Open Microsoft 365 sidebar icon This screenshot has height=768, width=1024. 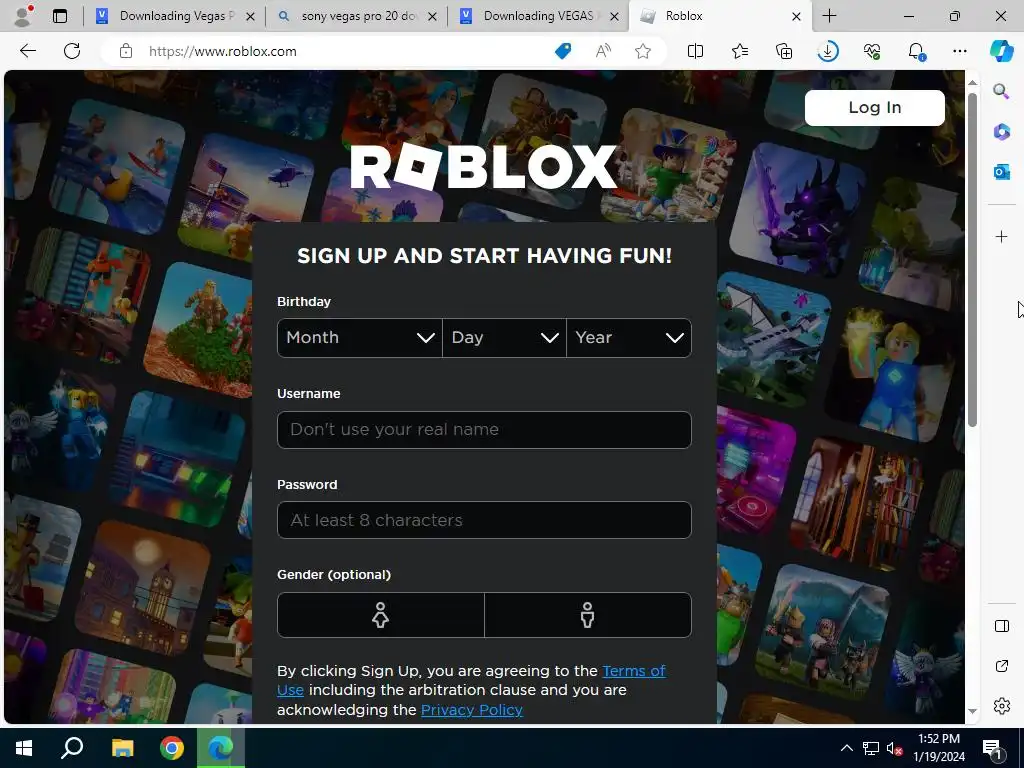pos(1002,132)
